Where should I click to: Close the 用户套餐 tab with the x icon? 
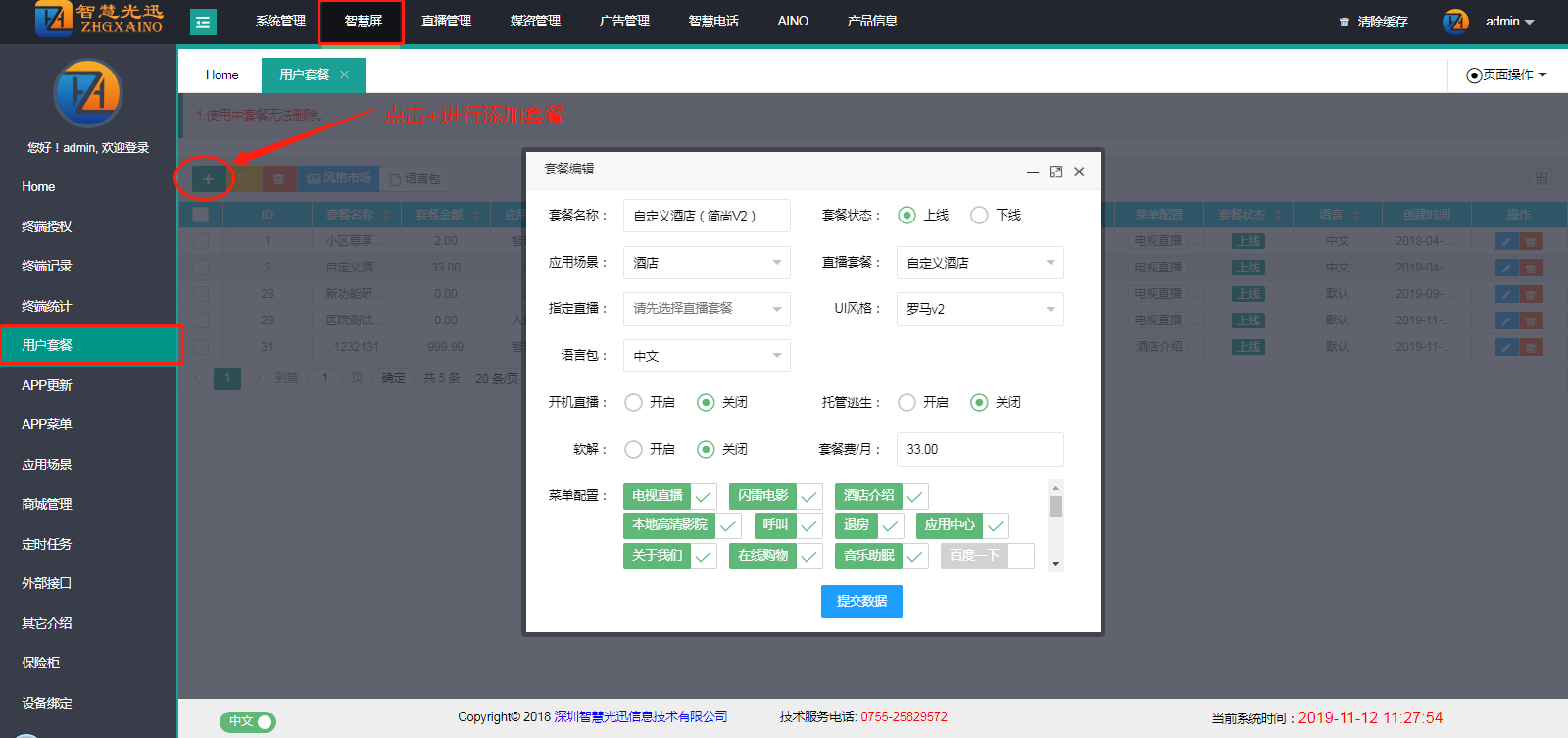coord(344,74)
